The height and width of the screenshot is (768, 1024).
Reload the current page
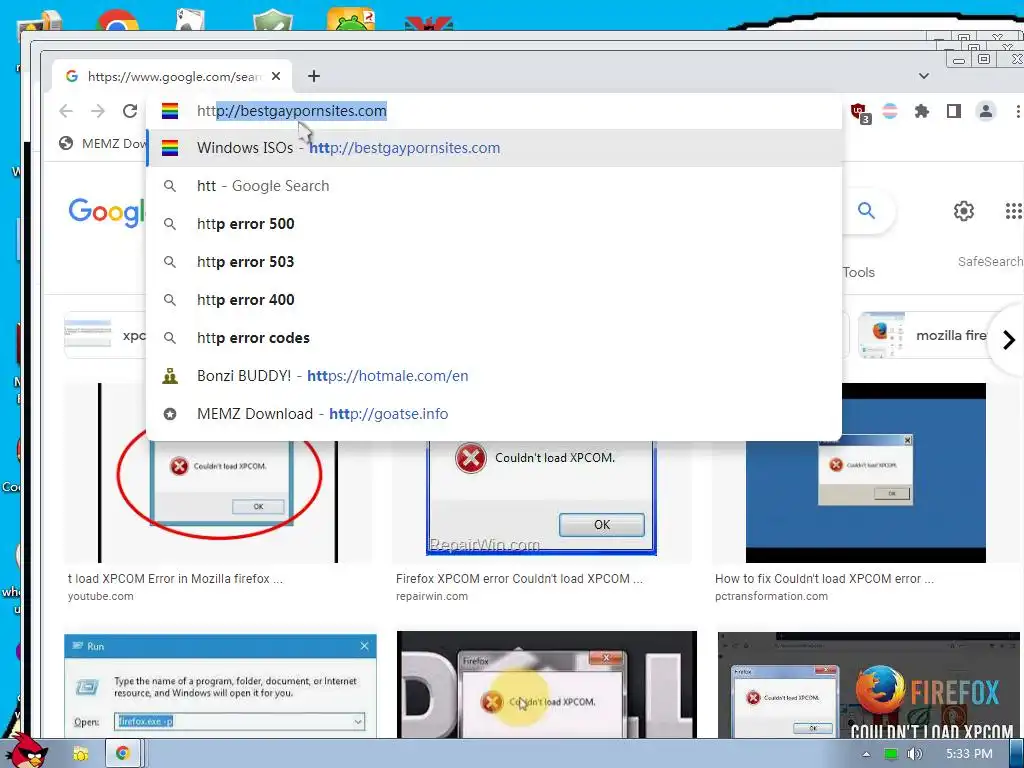tap(130, 111)
